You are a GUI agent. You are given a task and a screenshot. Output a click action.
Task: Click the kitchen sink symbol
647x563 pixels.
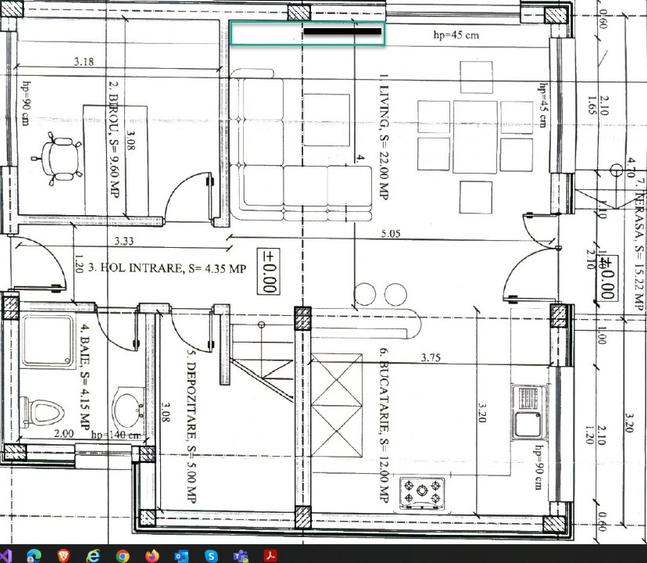coord(529,412)
